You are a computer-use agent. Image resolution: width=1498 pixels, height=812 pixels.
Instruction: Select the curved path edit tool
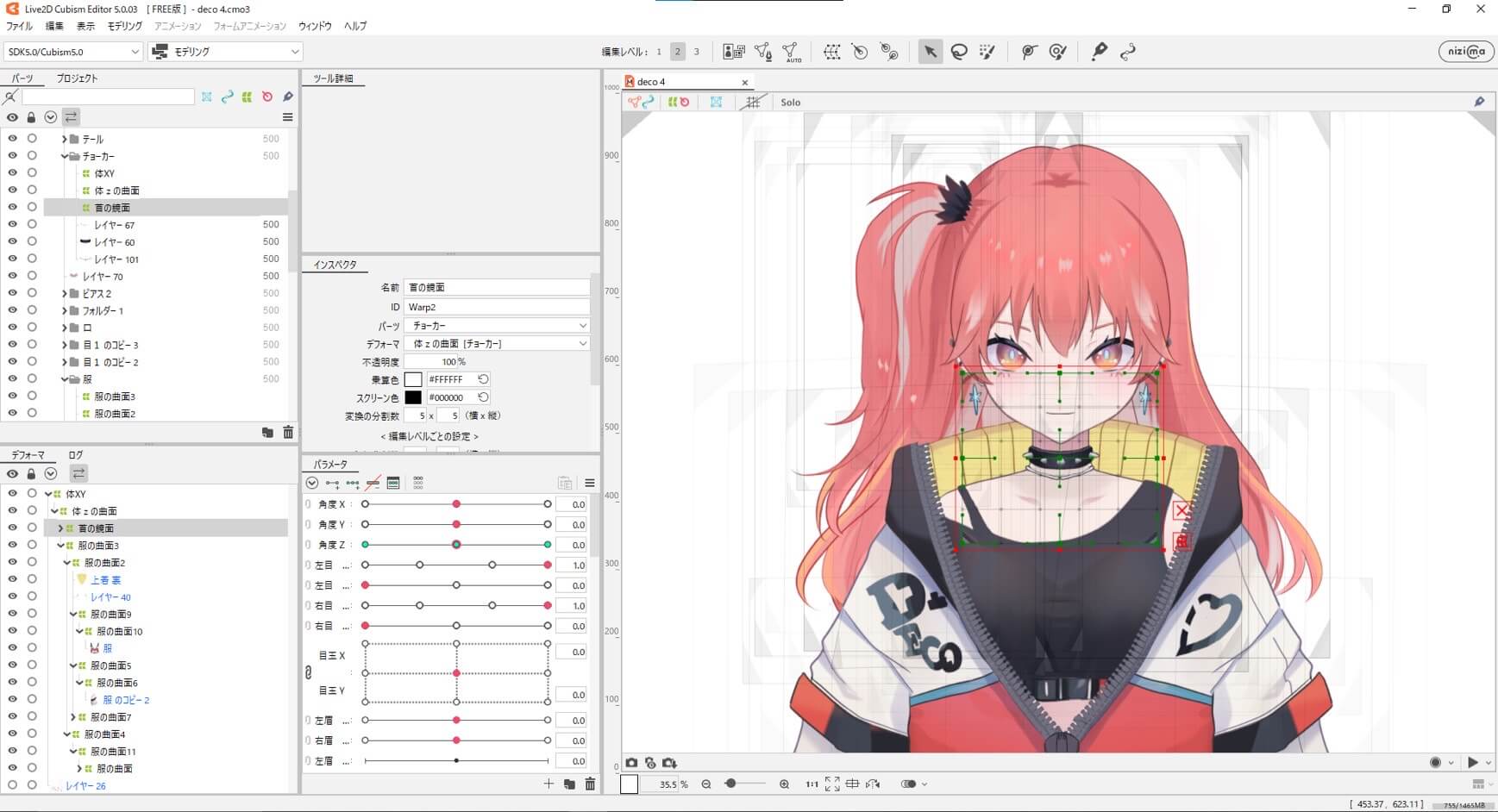point(1128,52)
